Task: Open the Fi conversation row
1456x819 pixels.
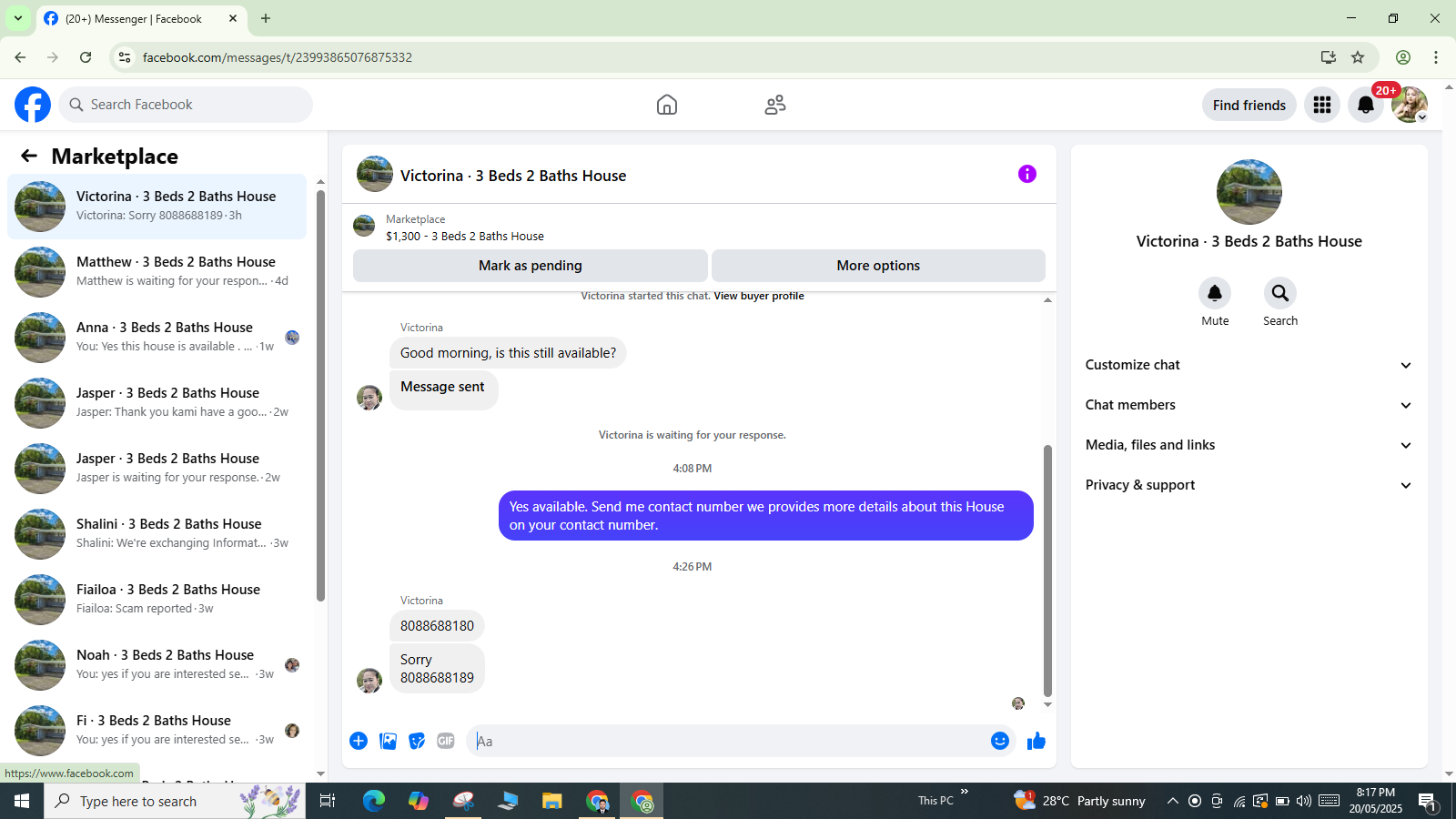Action: (157, 731)
